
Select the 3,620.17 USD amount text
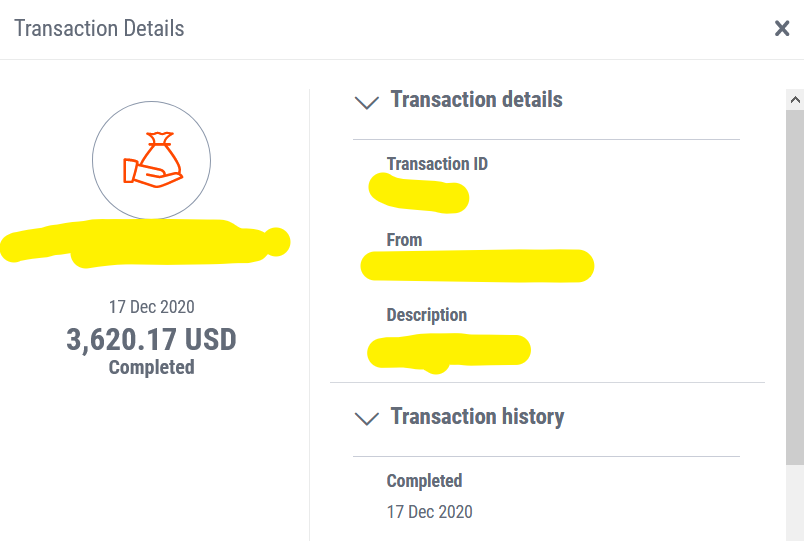151,339
